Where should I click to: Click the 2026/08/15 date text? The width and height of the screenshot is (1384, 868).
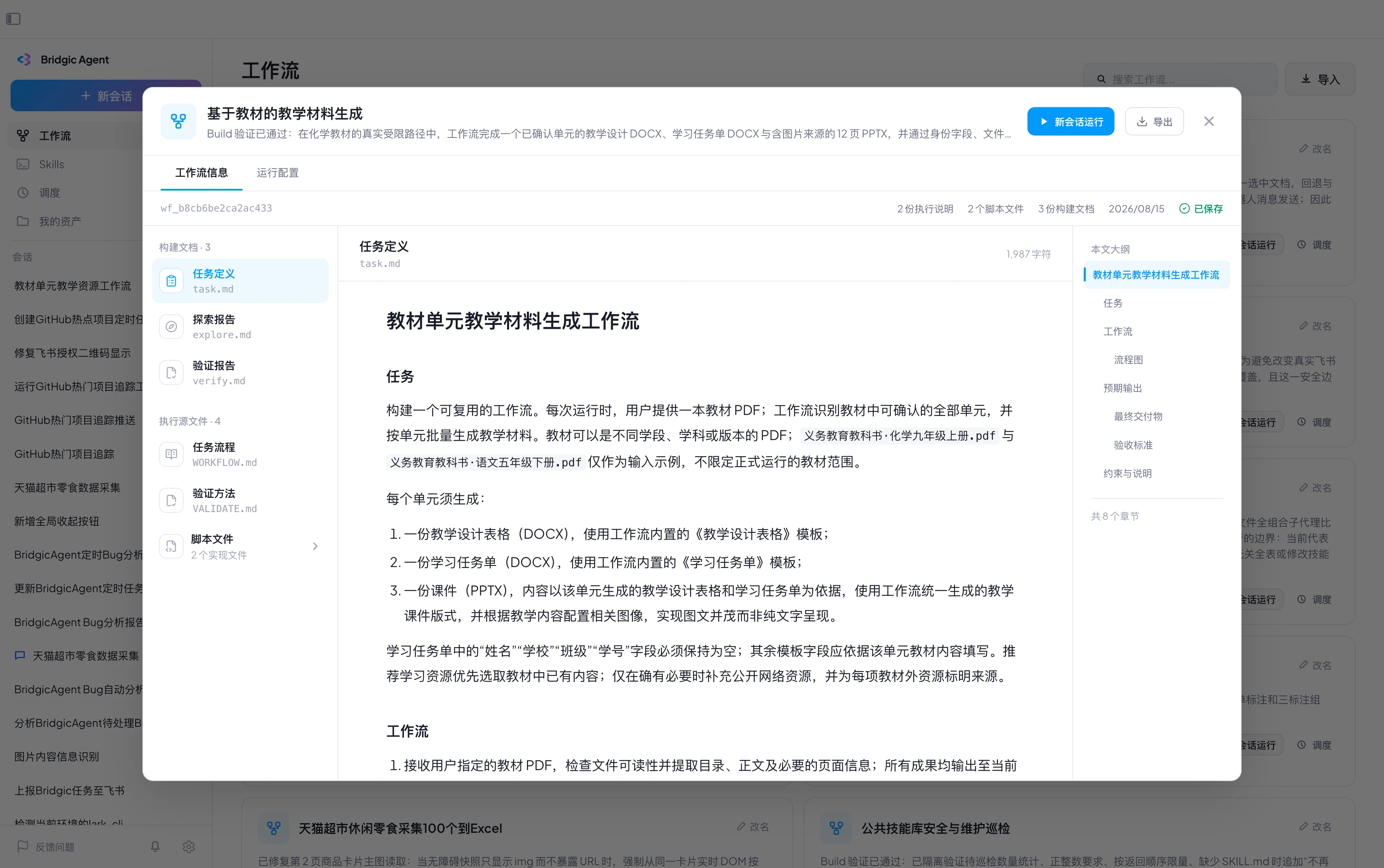pyautogui.click(x=1136, y=208)
